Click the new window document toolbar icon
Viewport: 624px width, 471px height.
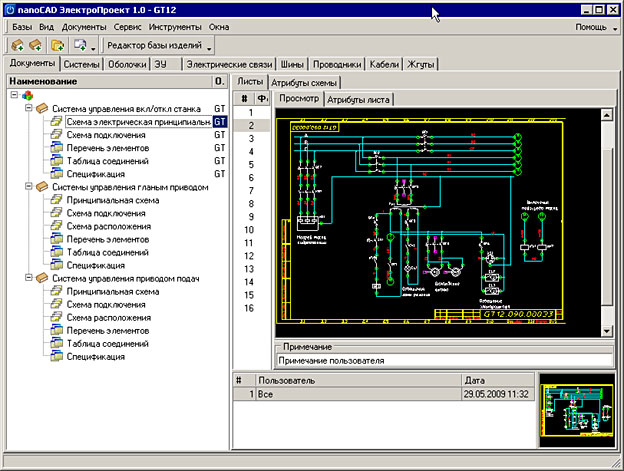[80, 45]
